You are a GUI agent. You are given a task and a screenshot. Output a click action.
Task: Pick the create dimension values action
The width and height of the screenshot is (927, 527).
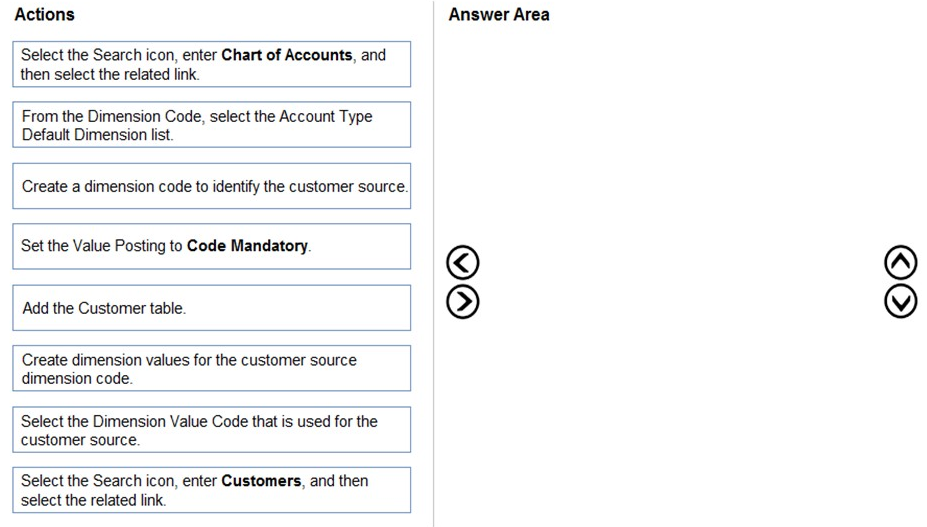pos(211,368)
